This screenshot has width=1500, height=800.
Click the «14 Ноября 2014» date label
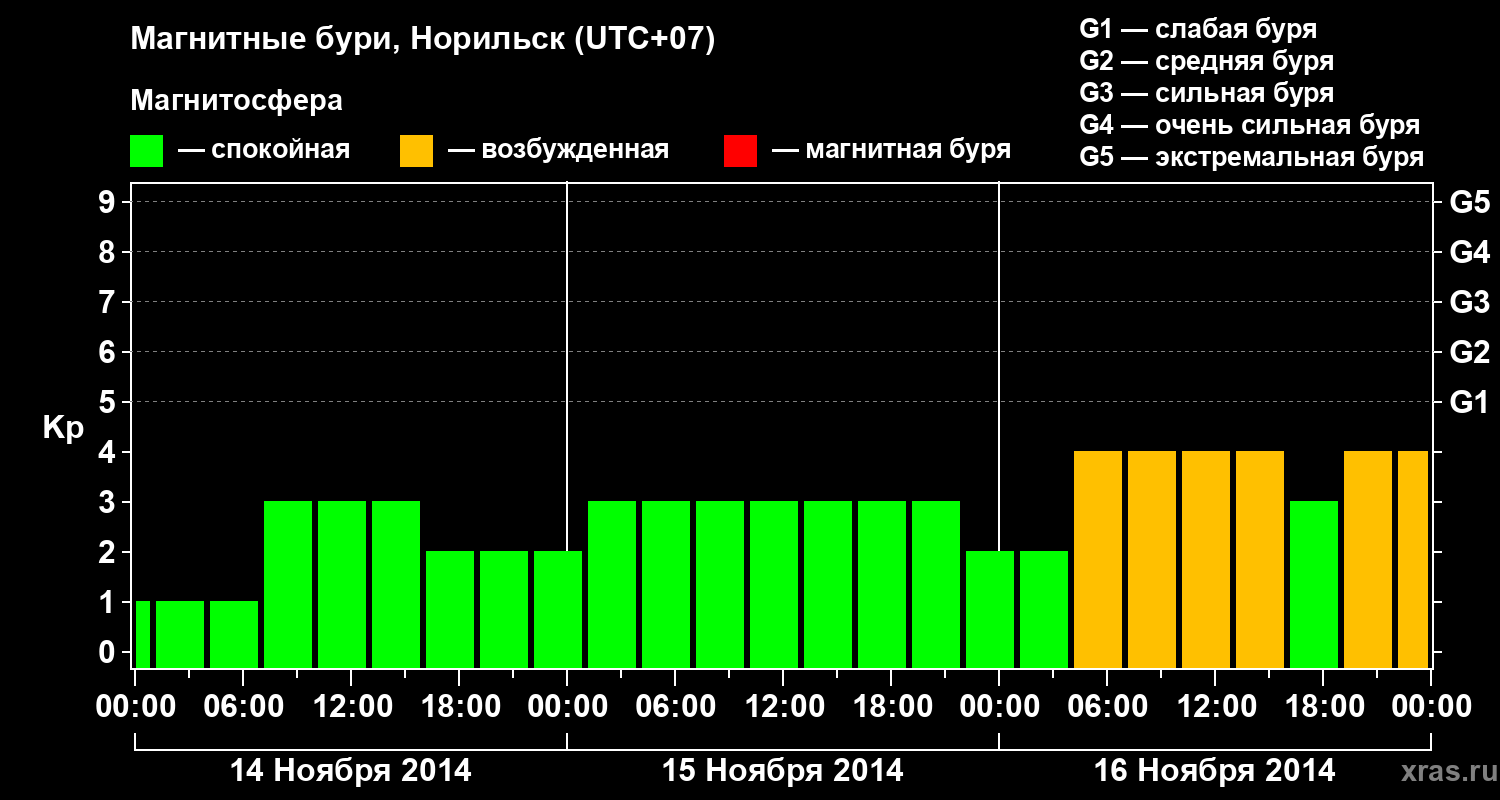351,771
